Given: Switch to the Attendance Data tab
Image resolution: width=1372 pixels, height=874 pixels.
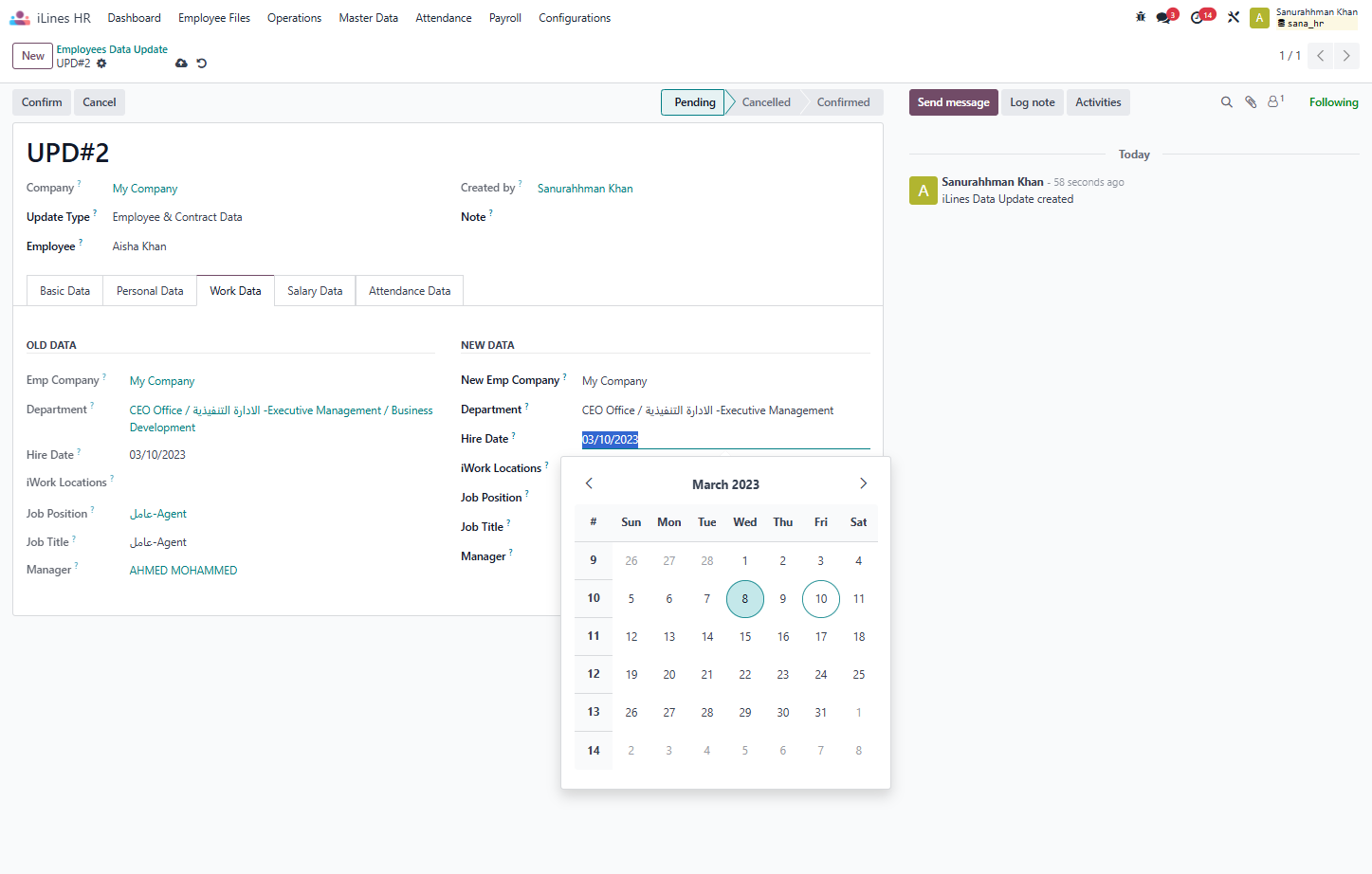Looking at the screenshot, I should 410,291.
